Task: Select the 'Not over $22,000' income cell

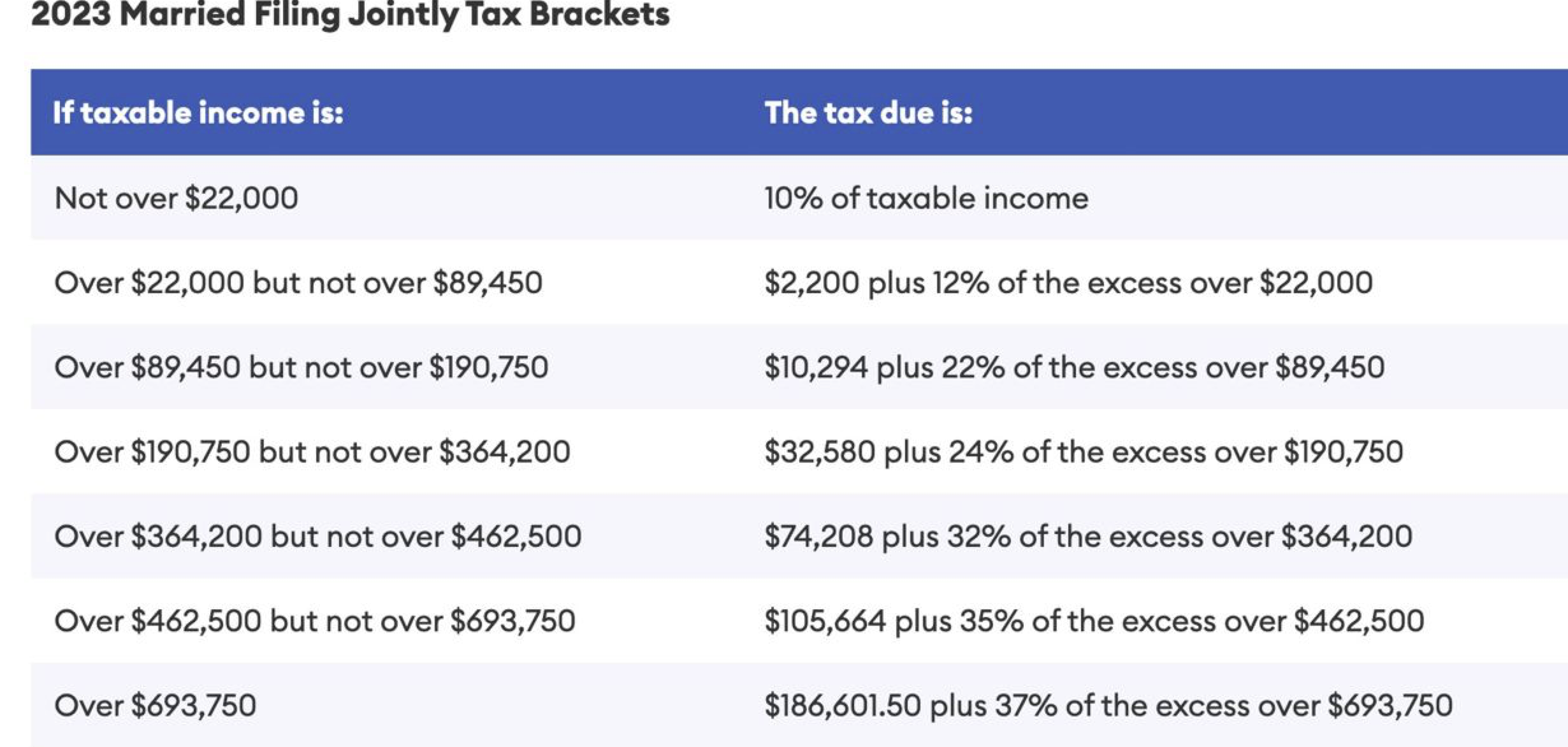Action: tap(176, 198)
